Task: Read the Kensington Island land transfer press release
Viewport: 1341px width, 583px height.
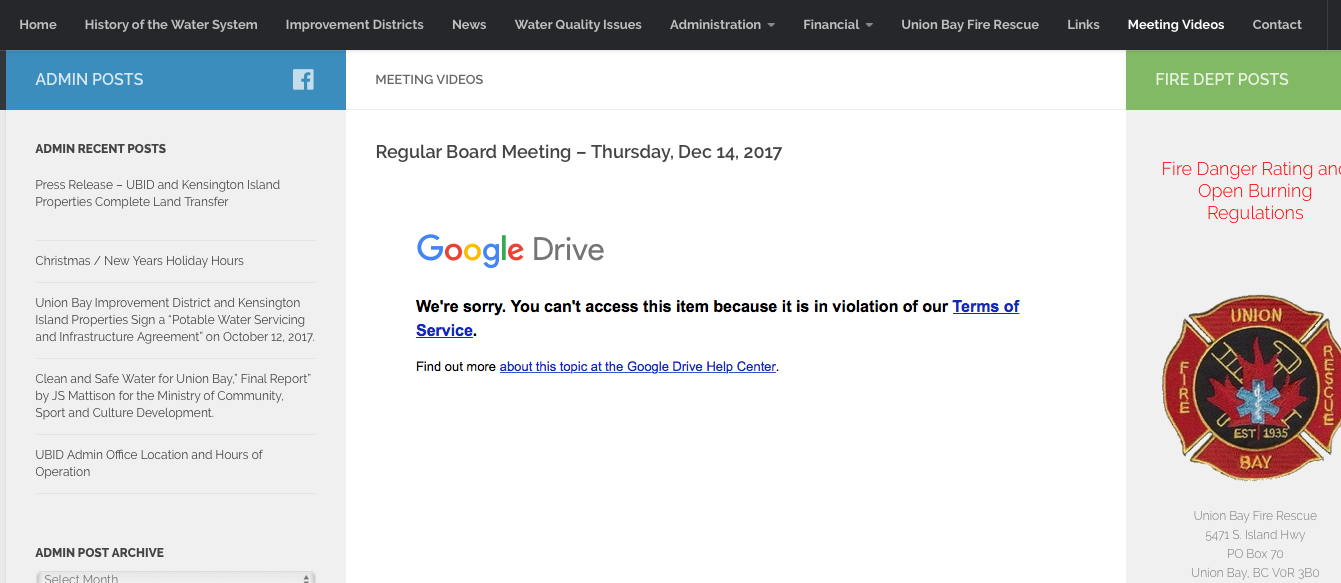Action: 157,193
